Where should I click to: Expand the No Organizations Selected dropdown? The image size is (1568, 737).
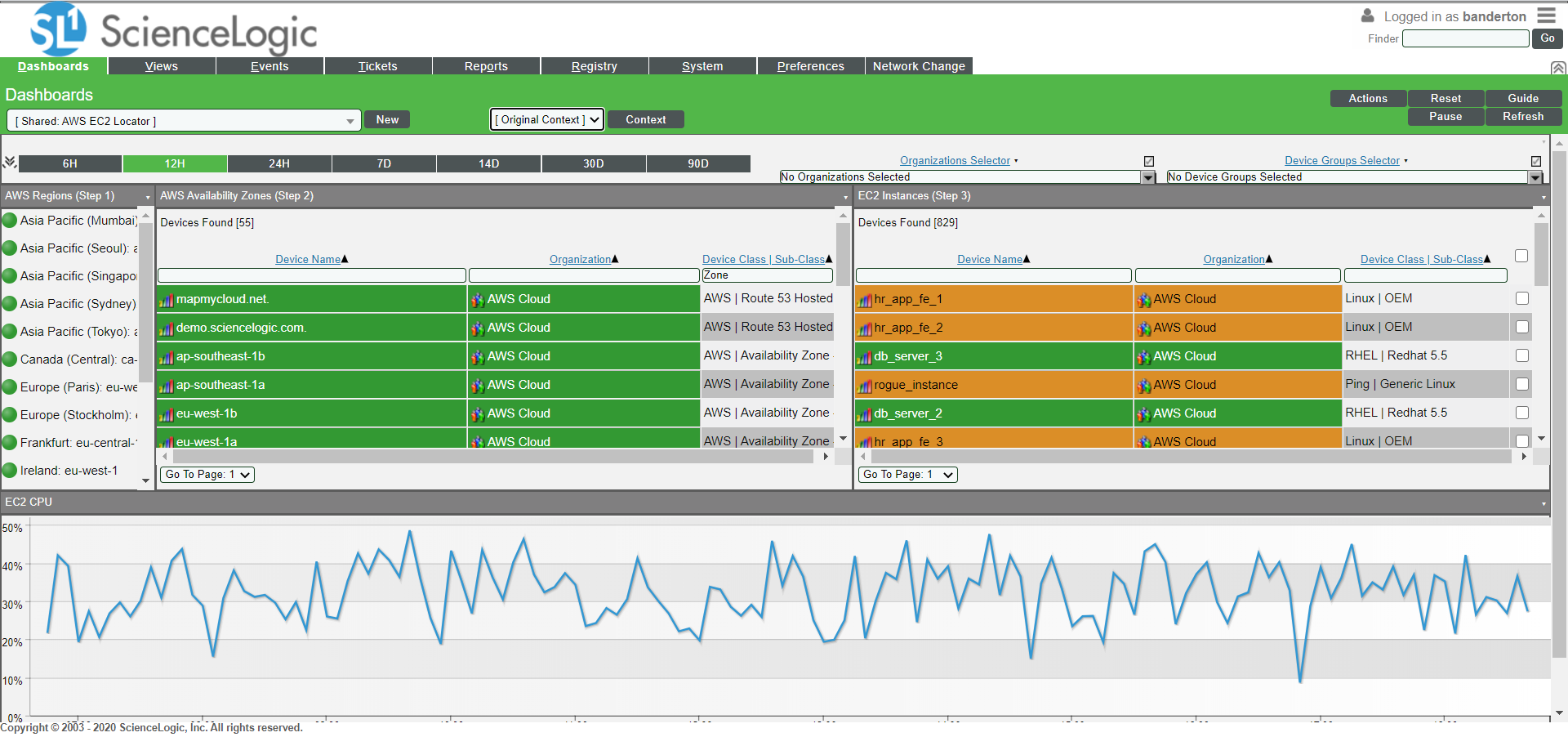[x=1149, y=177]
